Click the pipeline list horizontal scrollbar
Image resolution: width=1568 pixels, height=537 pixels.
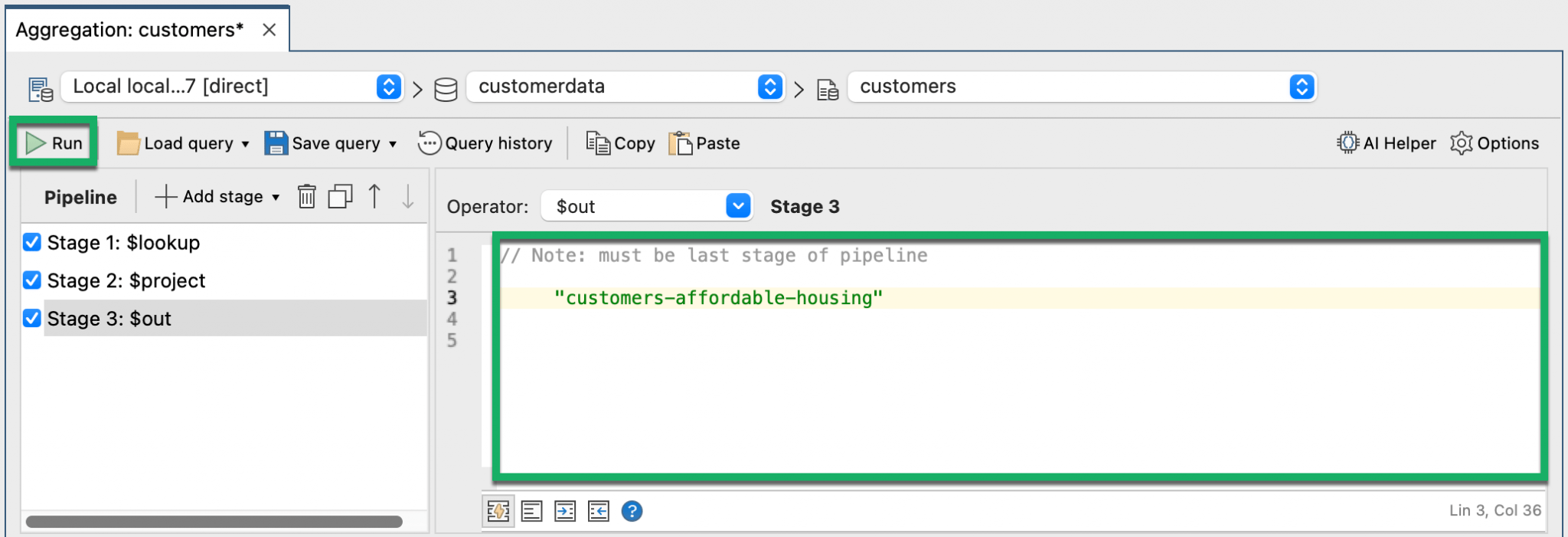(x=214, y=522)
